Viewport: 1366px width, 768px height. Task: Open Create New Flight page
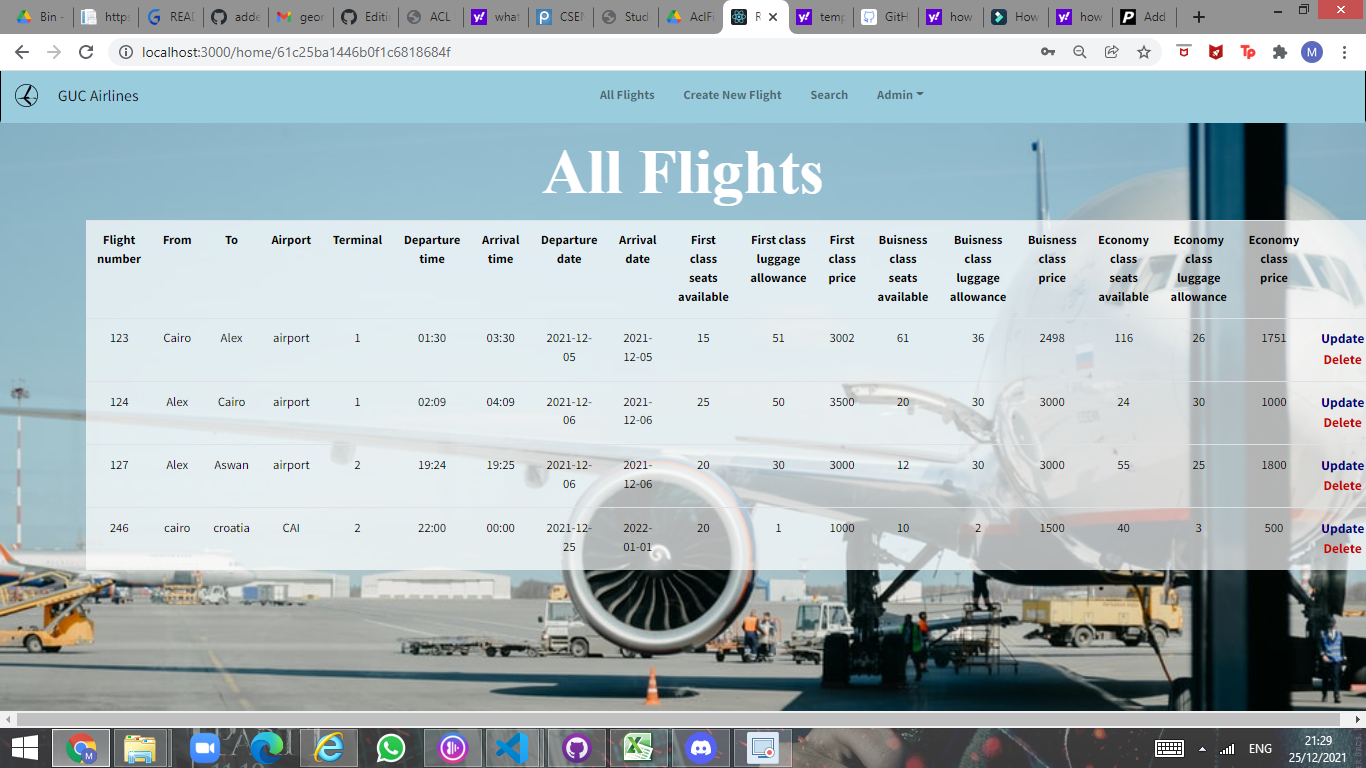732,95
